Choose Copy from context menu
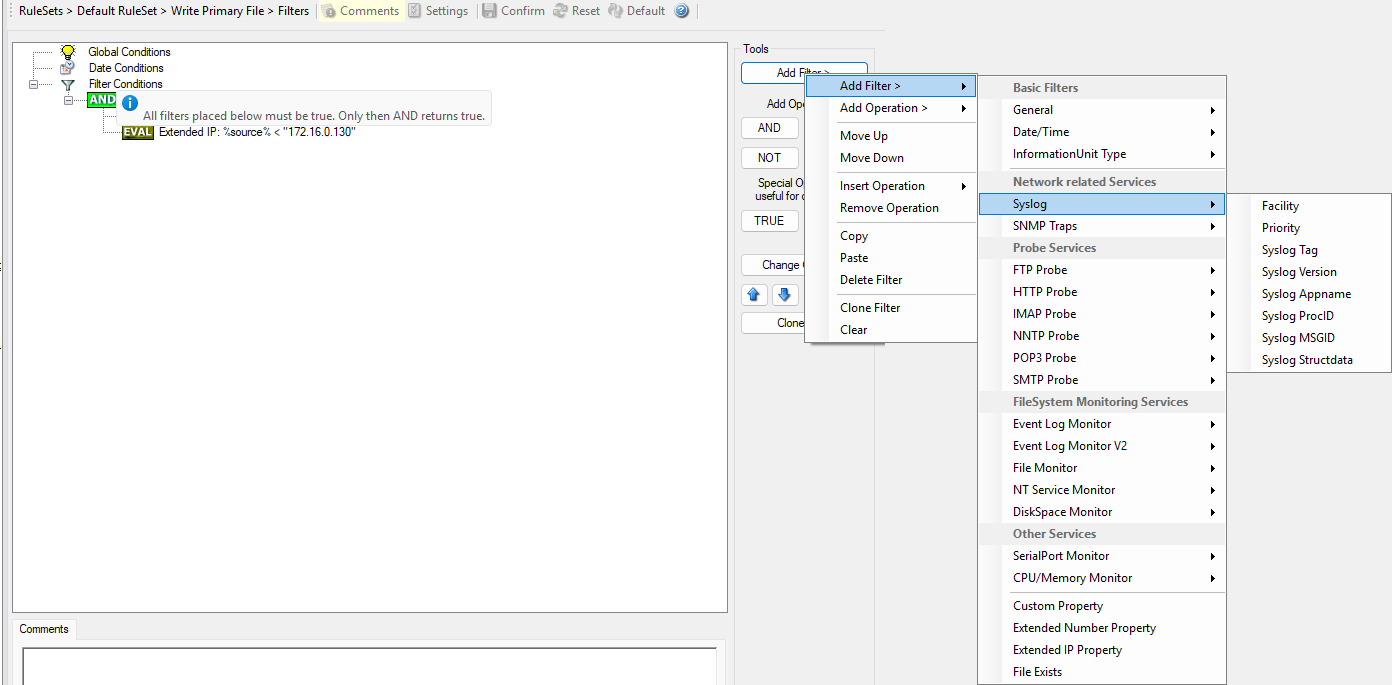 (891, 236)
